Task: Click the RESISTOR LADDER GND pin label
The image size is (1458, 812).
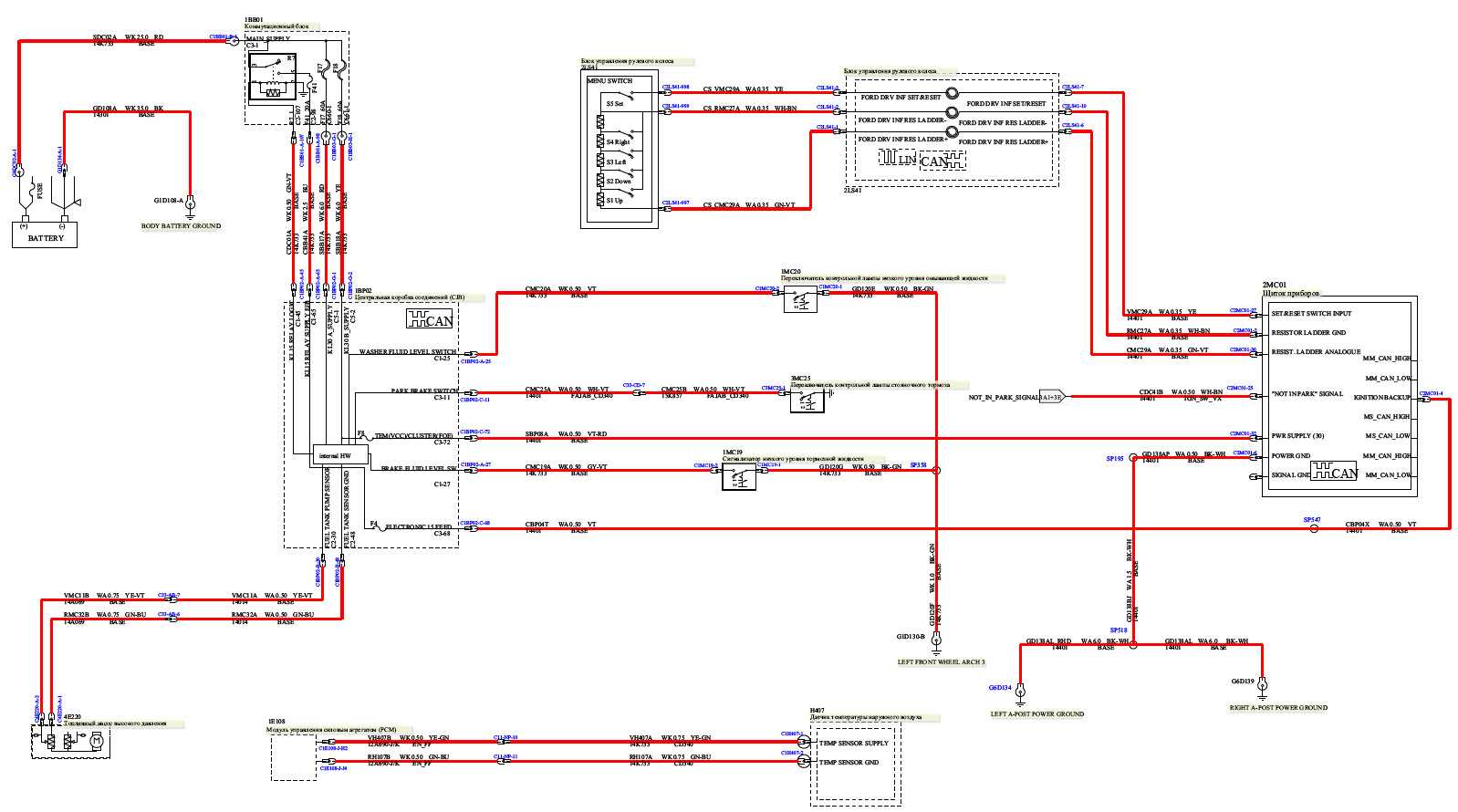Action: click(1308, 332)
